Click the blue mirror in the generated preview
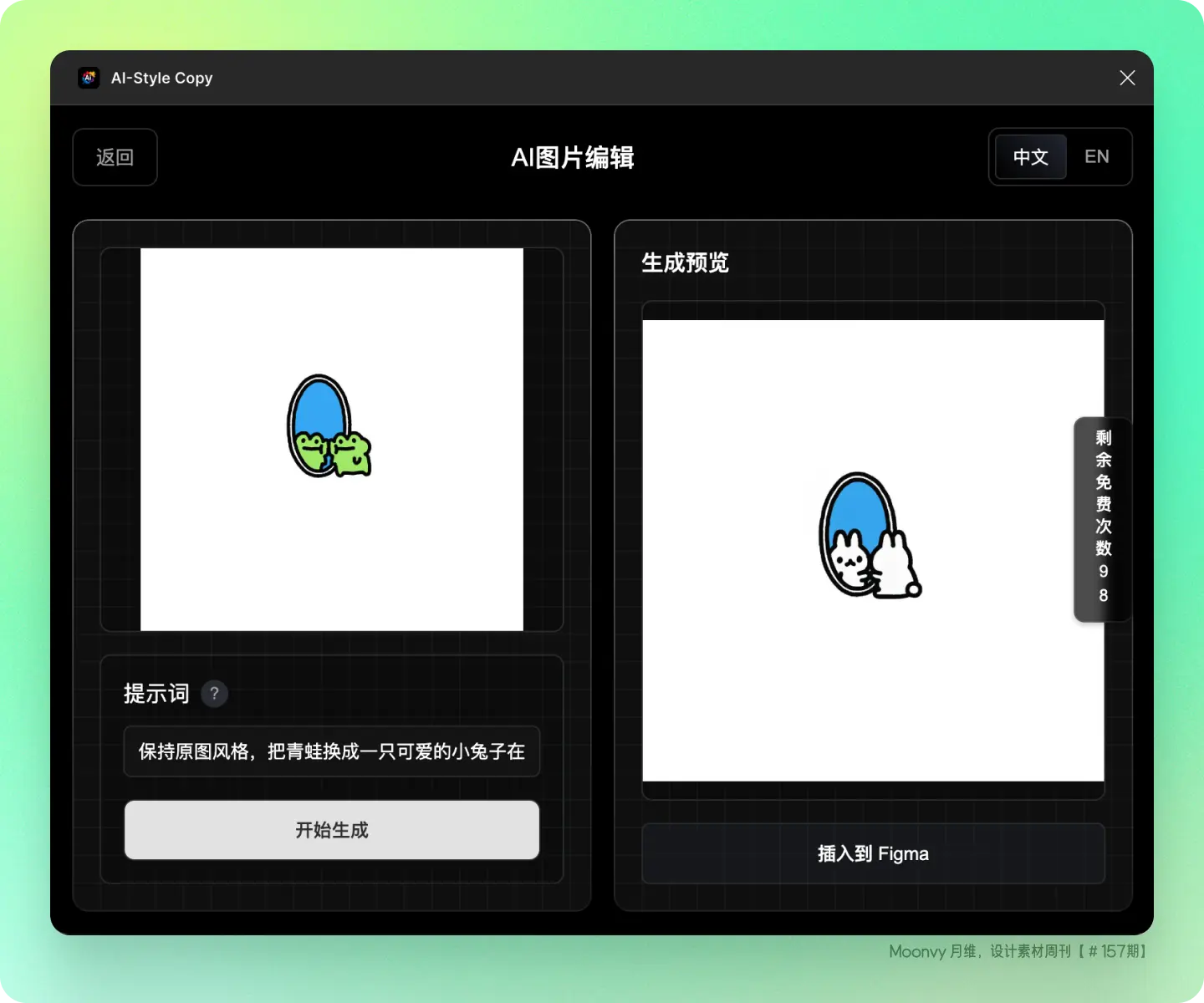This screenshot has width=1204, height=1003. 853,506
